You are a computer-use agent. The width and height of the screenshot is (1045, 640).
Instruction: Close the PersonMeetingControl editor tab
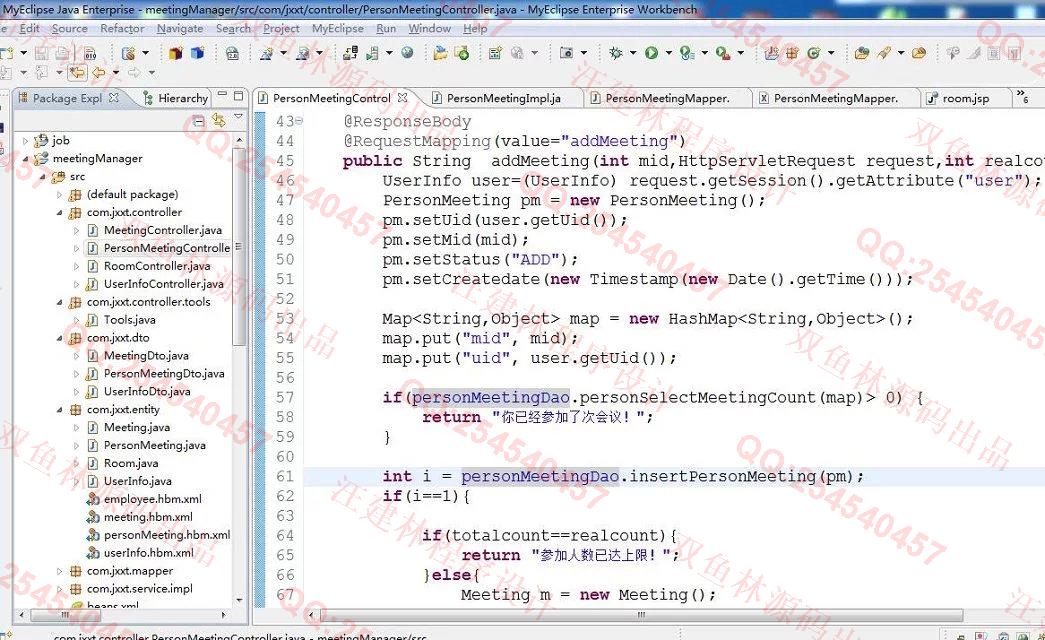[x=403, y=97]
